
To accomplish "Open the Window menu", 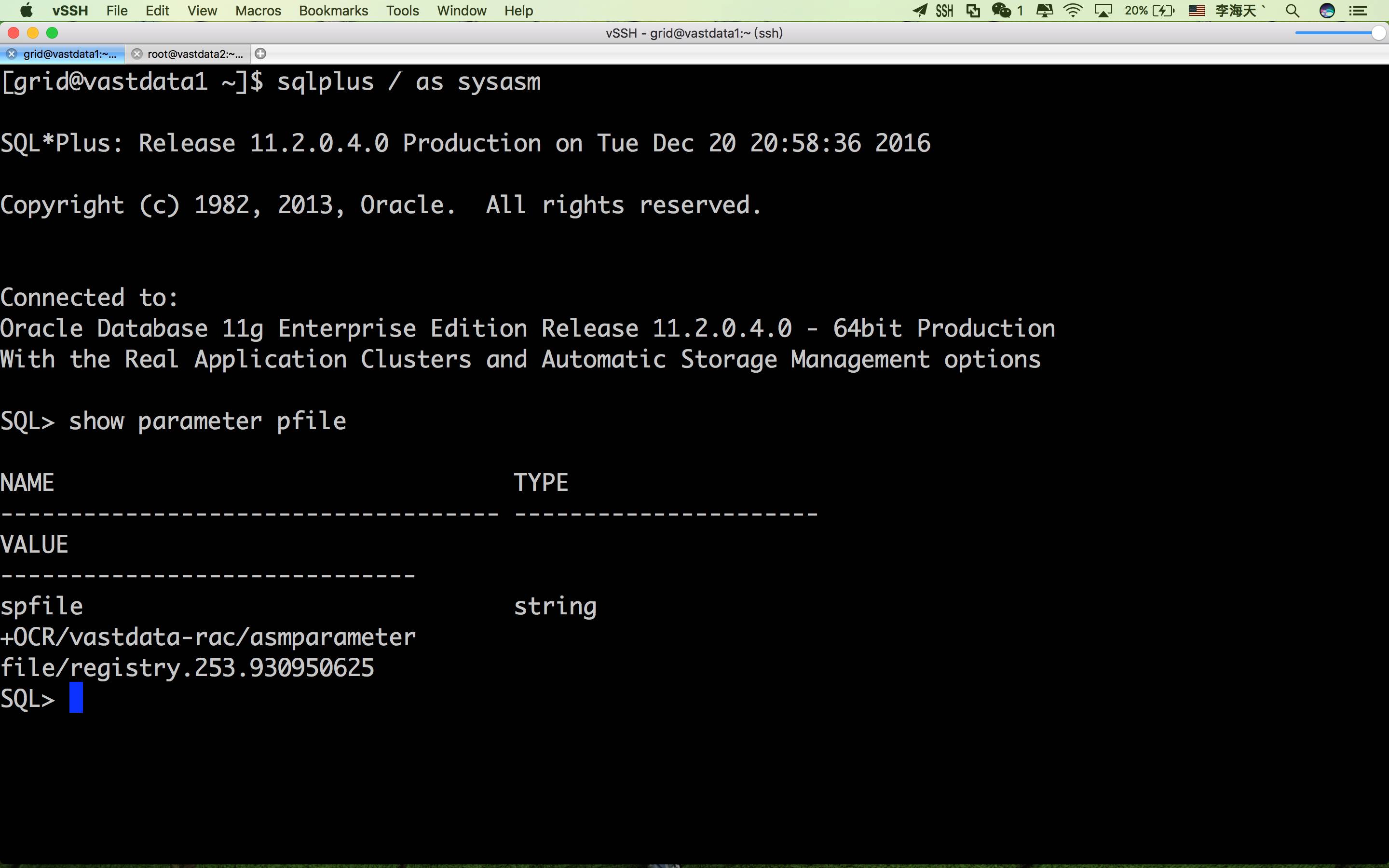I will 462,10.
